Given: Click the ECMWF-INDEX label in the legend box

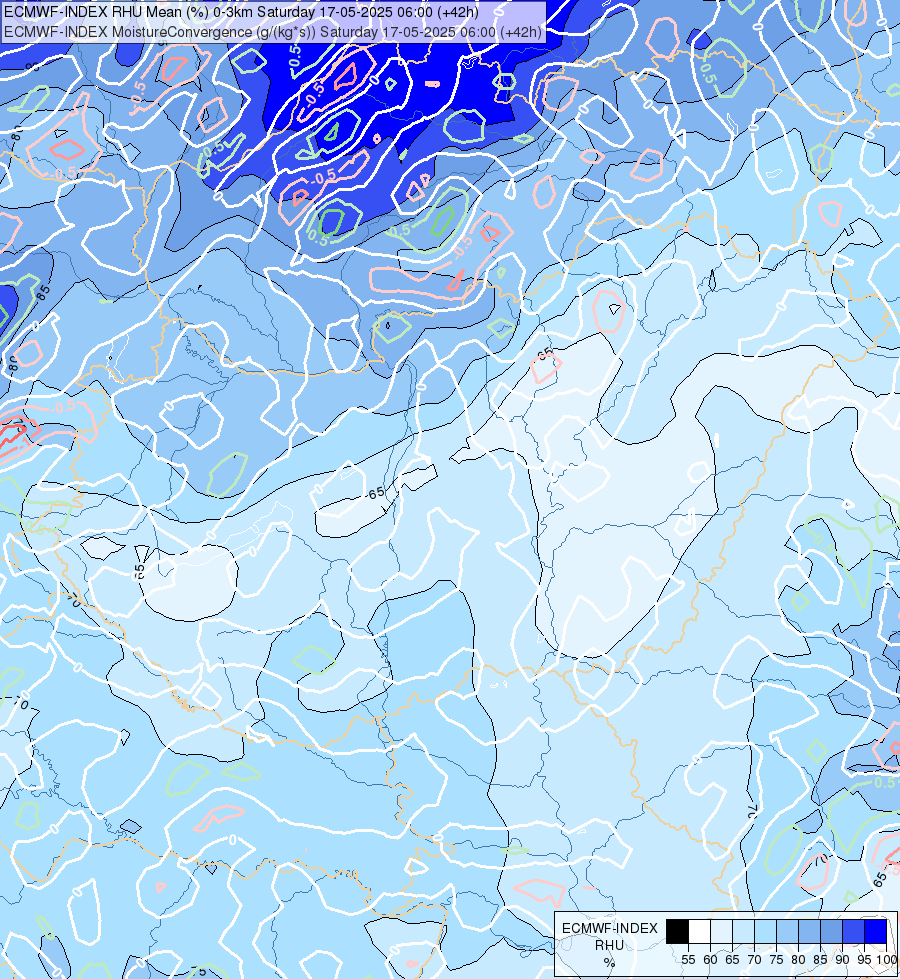Looking at the screenshot, I should 610,928.
